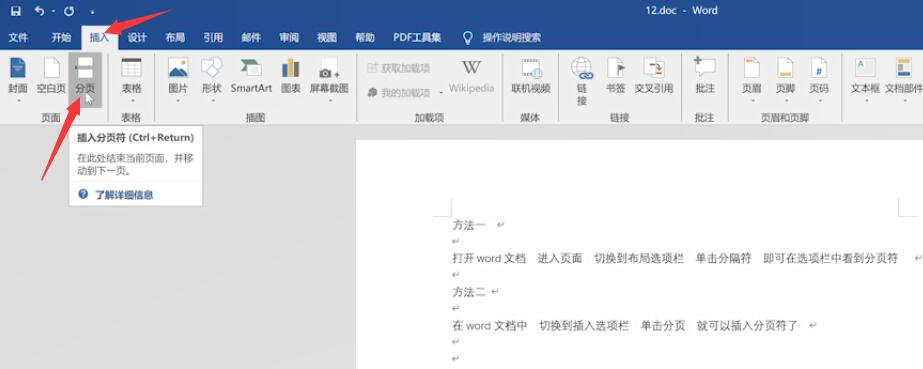Screen dimensions: 923x369
Task: Open the SmartArt graphic tool
Action: coord(251,76)
